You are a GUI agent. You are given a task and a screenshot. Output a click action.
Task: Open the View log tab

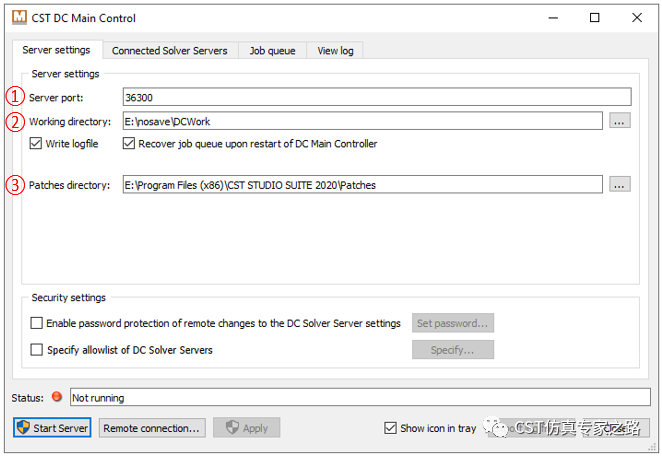click(x=335, y=51)
